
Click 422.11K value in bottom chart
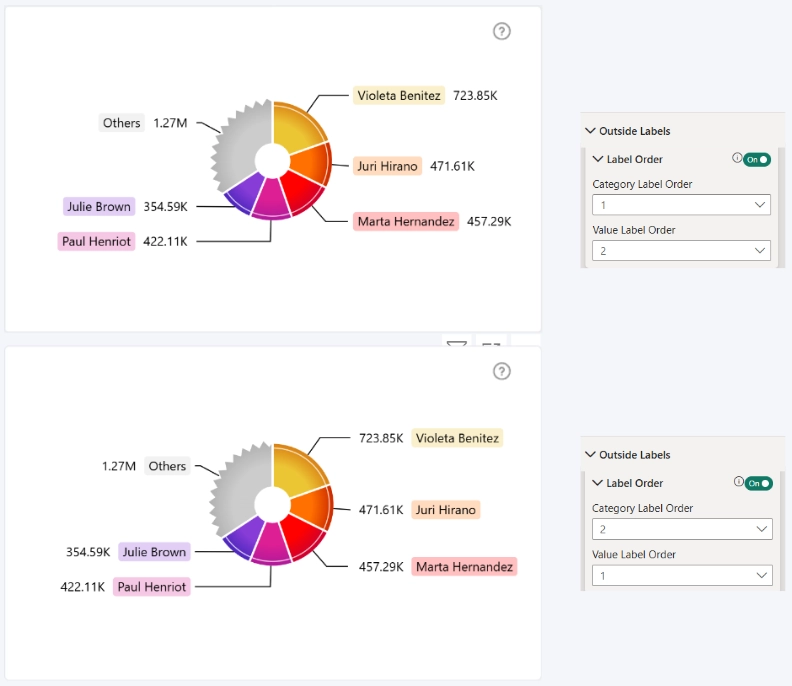pos(82,586)
